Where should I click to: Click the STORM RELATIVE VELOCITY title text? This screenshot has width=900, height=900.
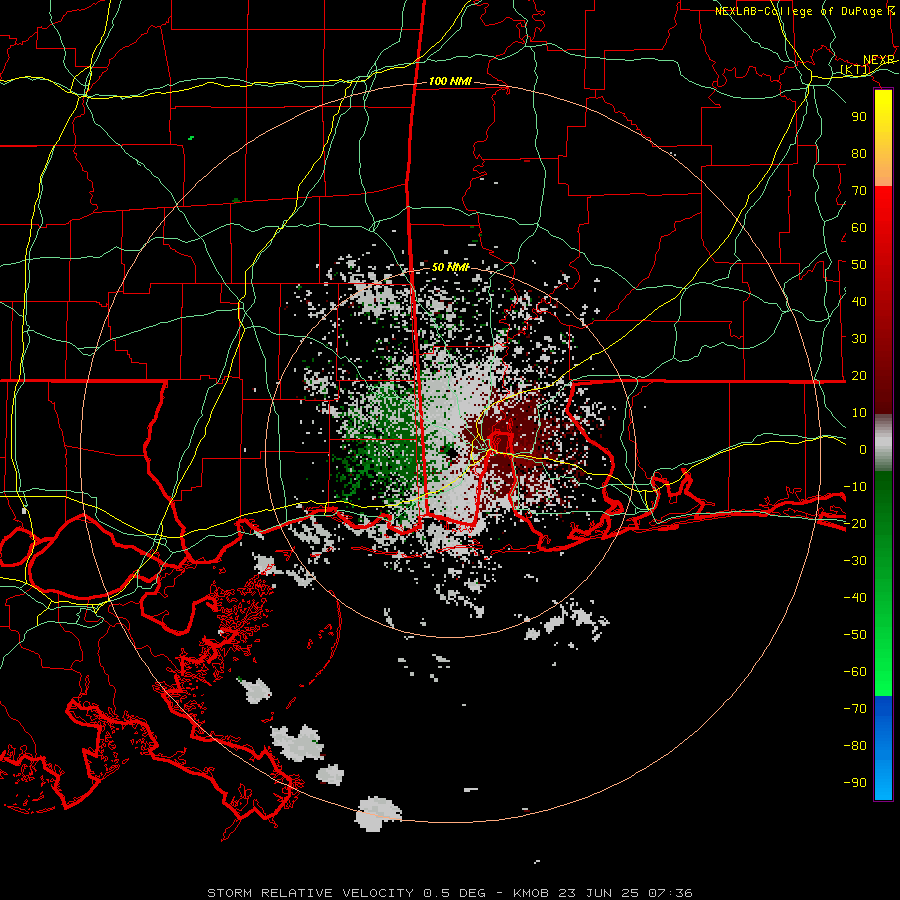pyautogui.click(x=310, y=893)
